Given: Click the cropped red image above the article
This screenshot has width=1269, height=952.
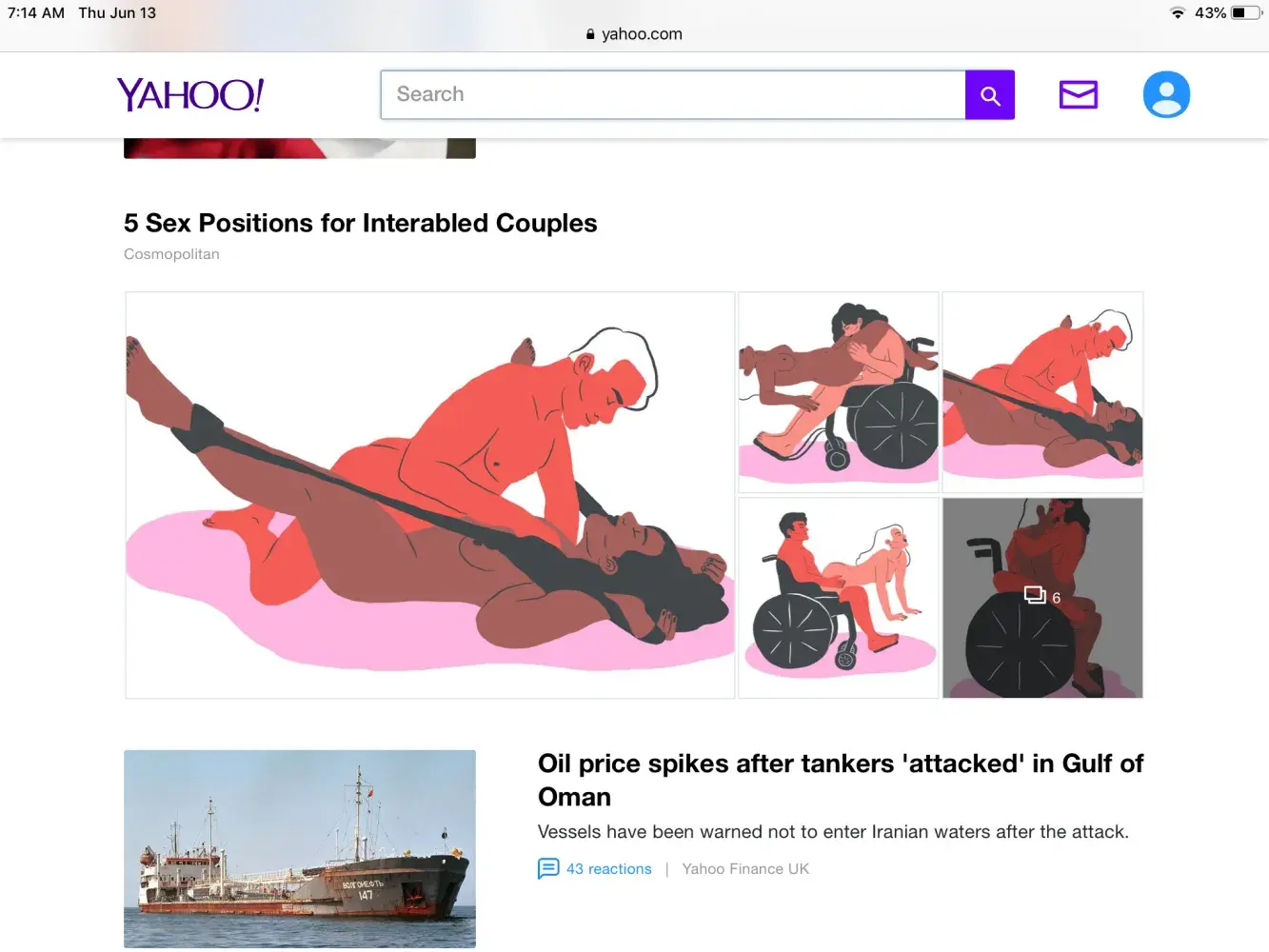Looking at the screenshot, I should (x=300, y=149).
